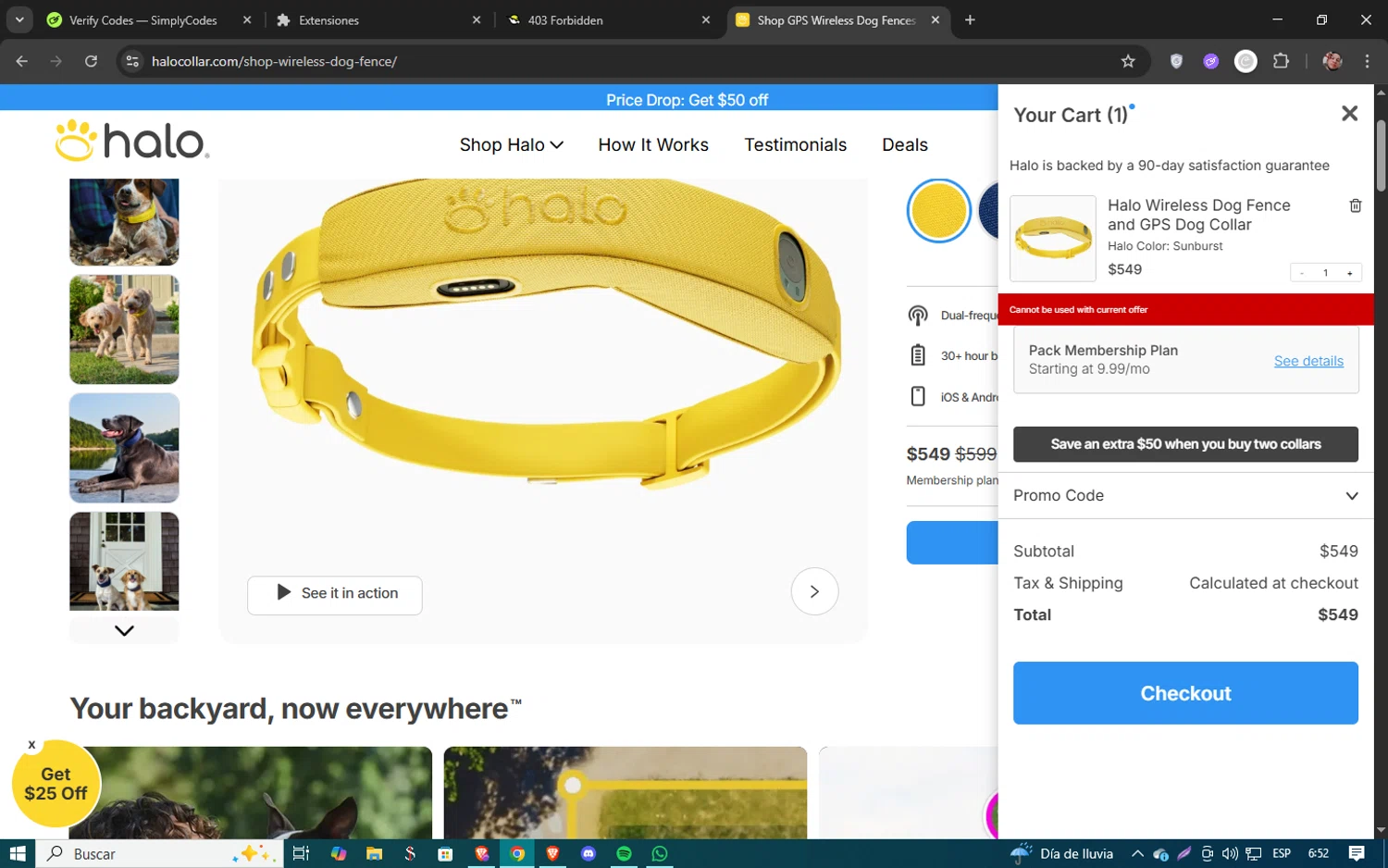This screenshot has width=1388, height=868.
Task: Select thumbnail of two dogs at doorway
Action: point(124,561)
